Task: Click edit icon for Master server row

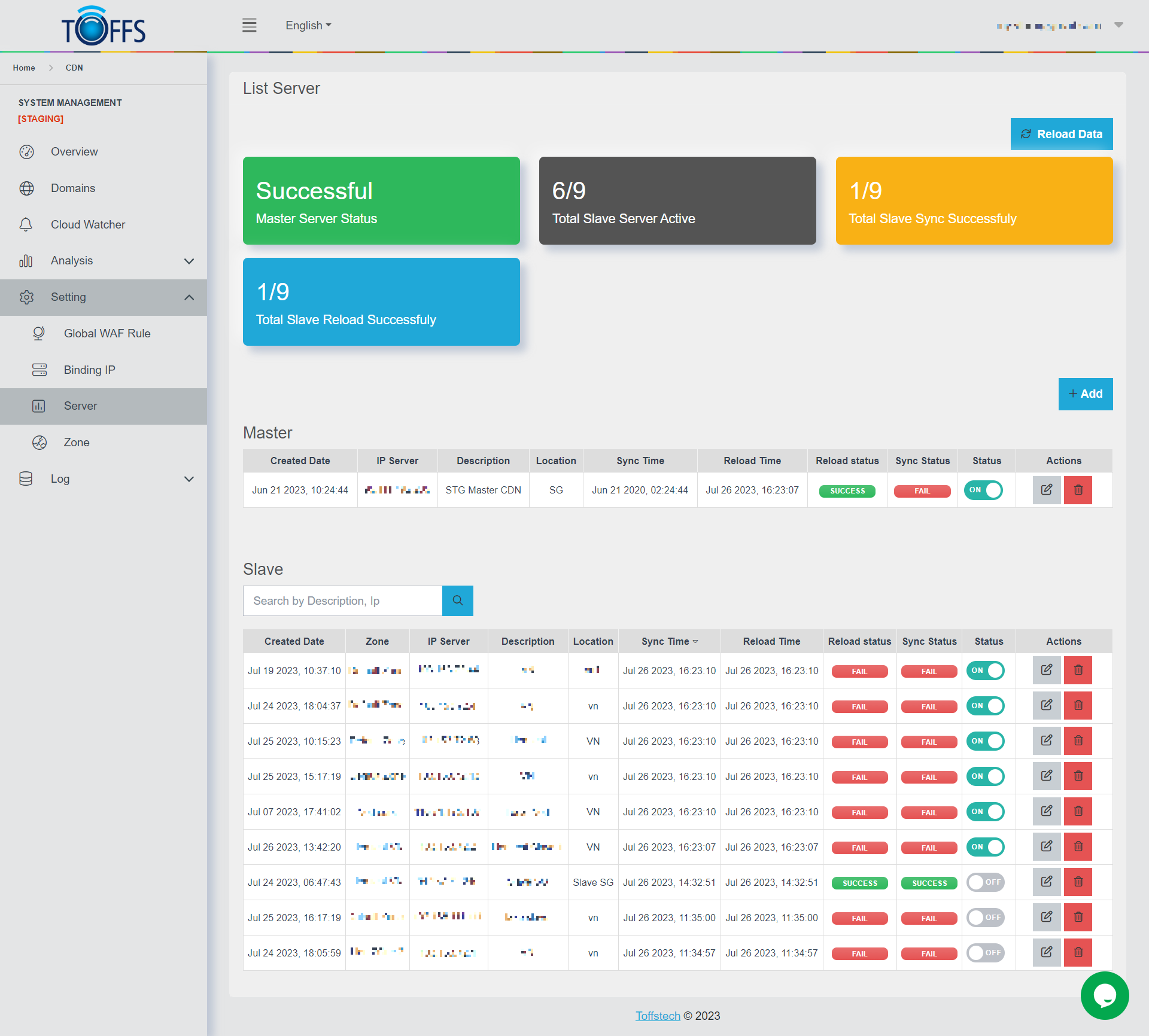Action: tap(1046, 490)
